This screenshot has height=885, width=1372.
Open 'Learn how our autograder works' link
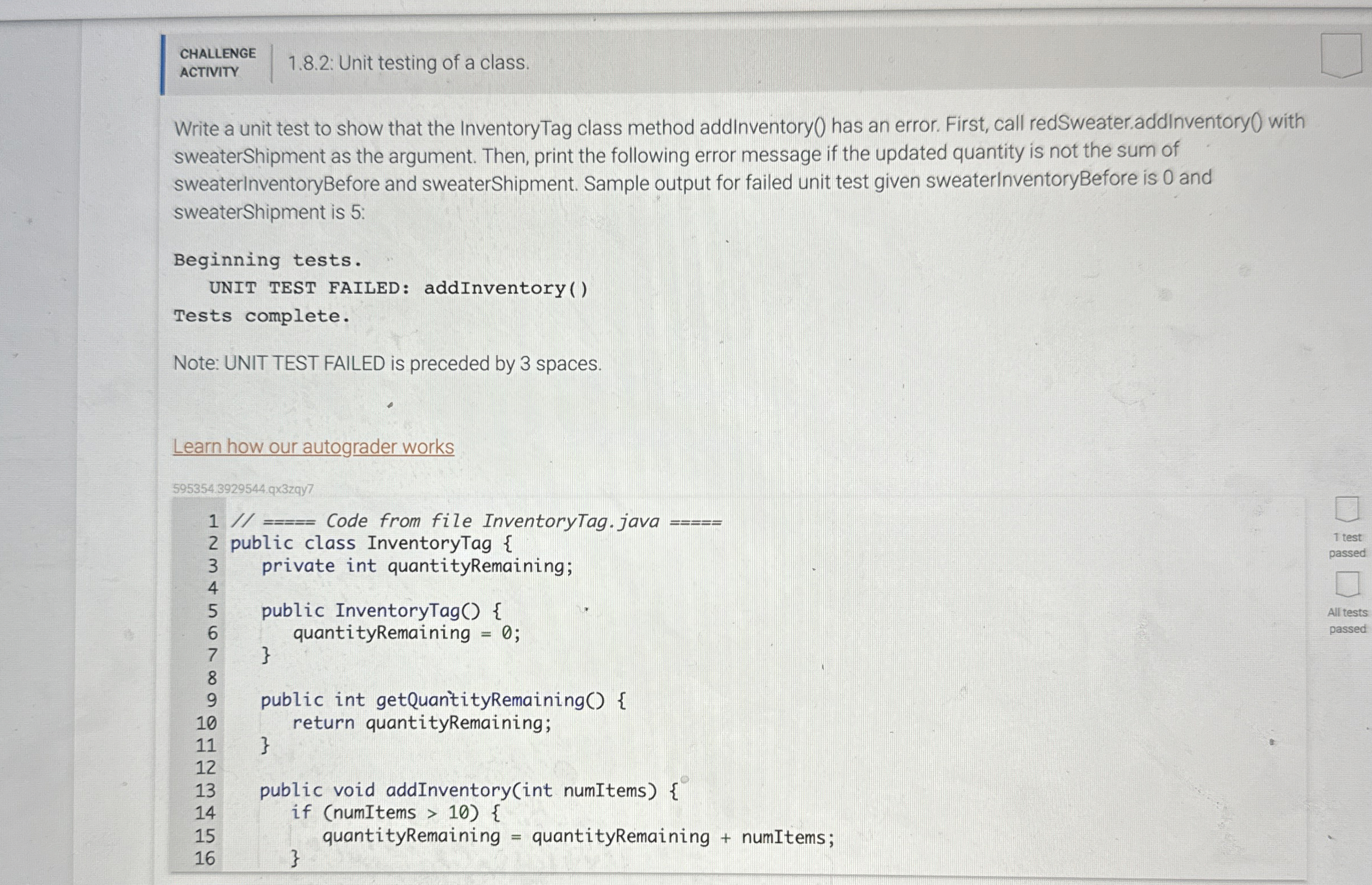(x=313, y=447)
